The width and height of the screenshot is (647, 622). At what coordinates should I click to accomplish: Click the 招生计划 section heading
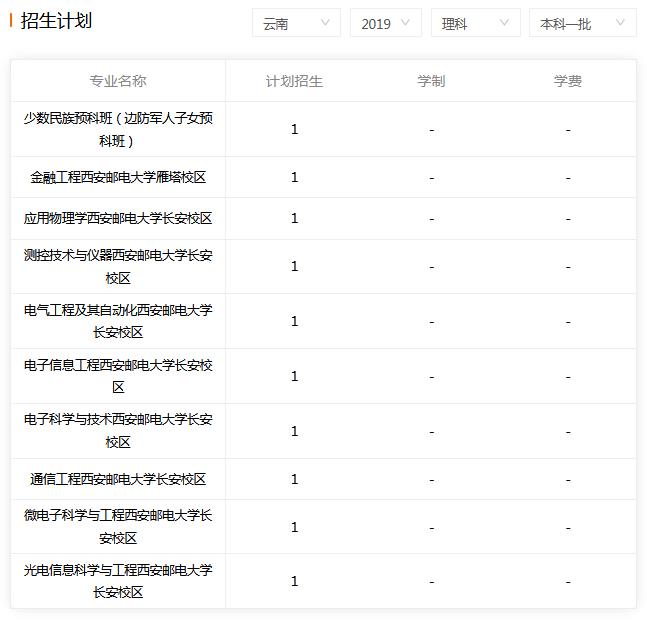tap(56, 21)
